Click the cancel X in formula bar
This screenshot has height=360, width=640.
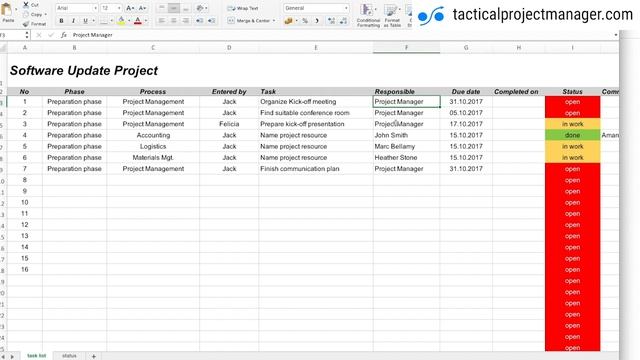(x=39, y=35)
